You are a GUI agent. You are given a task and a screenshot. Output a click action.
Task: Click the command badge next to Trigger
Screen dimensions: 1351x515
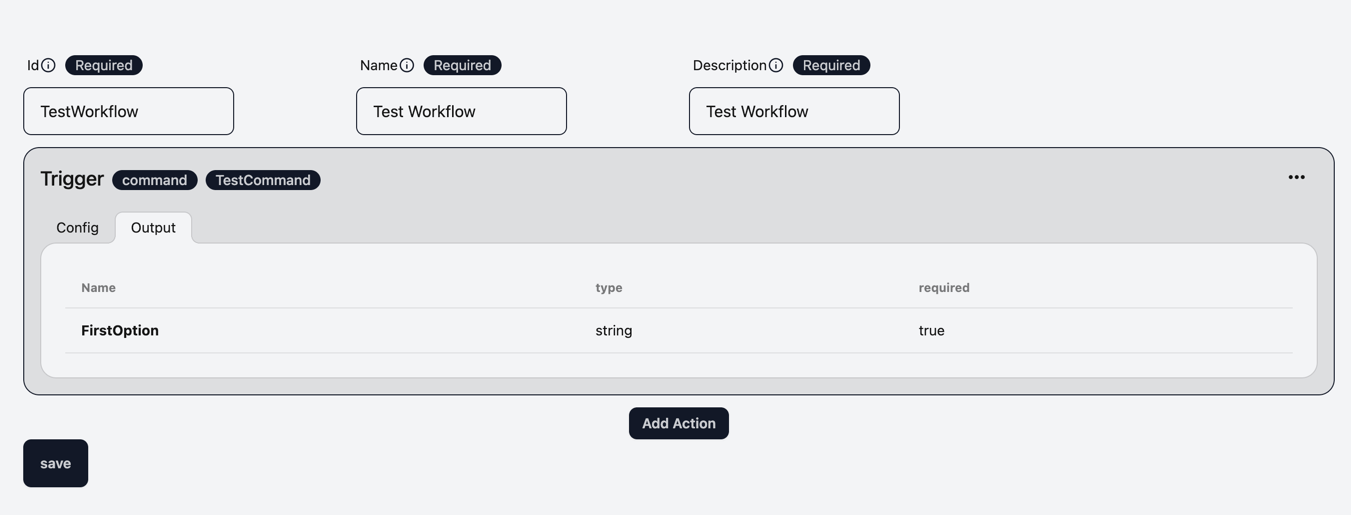pos(155,180)
